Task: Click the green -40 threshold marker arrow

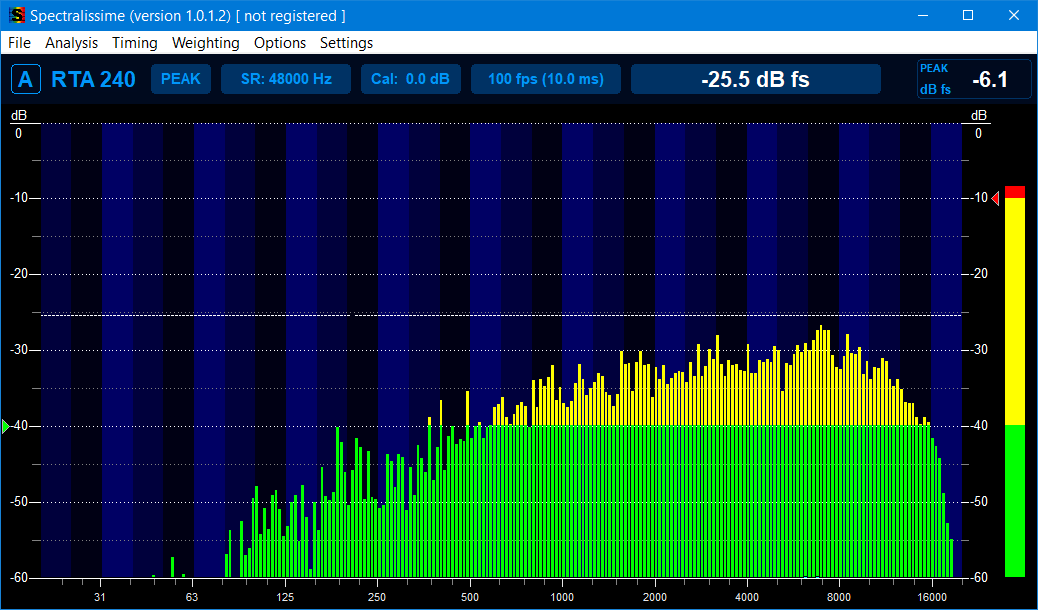Action: 7,427
